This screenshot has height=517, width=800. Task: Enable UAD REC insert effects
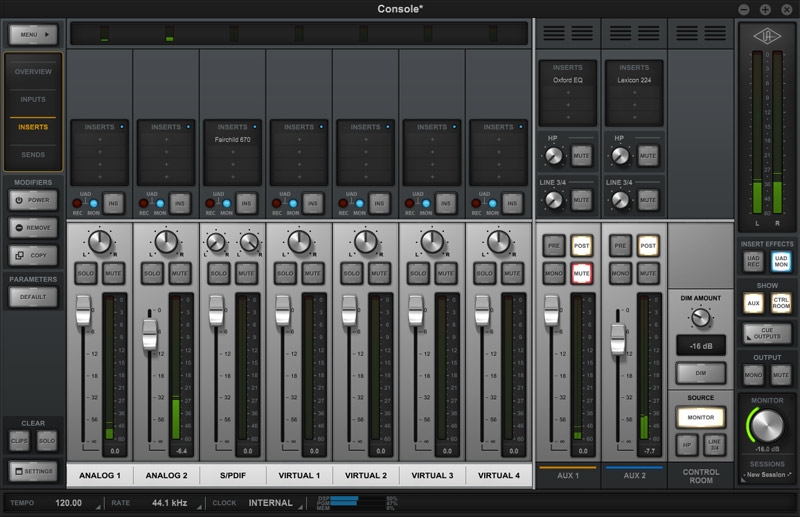tap(753, 261)
